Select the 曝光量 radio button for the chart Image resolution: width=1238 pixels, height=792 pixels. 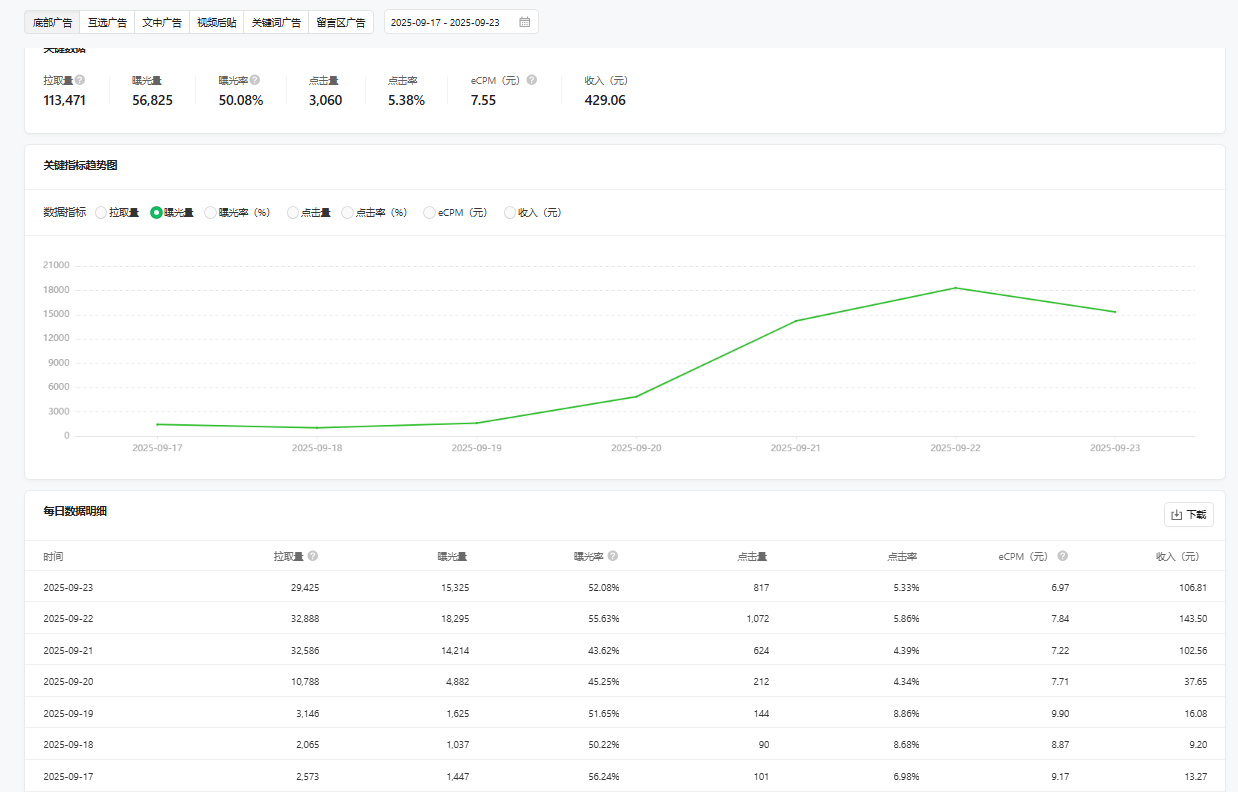tap(156, 212)
